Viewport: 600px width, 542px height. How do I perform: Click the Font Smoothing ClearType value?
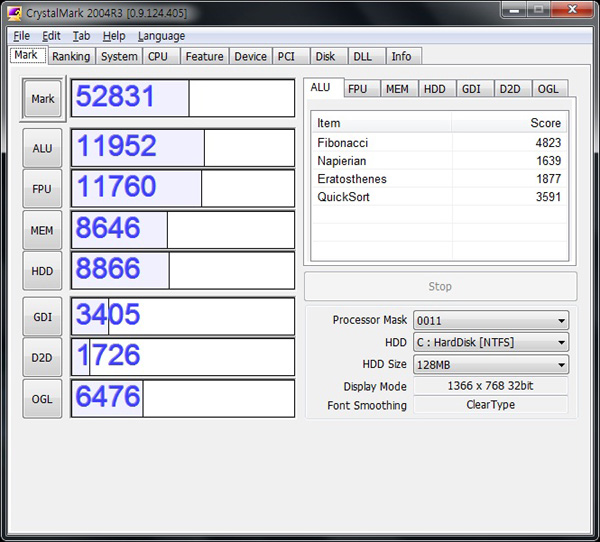click(x=491, y=405)
